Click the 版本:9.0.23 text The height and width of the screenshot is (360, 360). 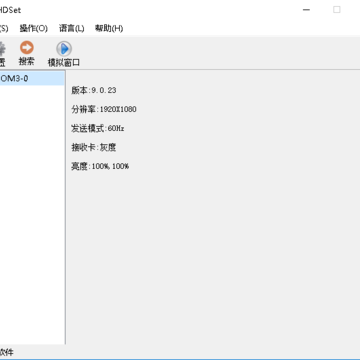[94, 90]
